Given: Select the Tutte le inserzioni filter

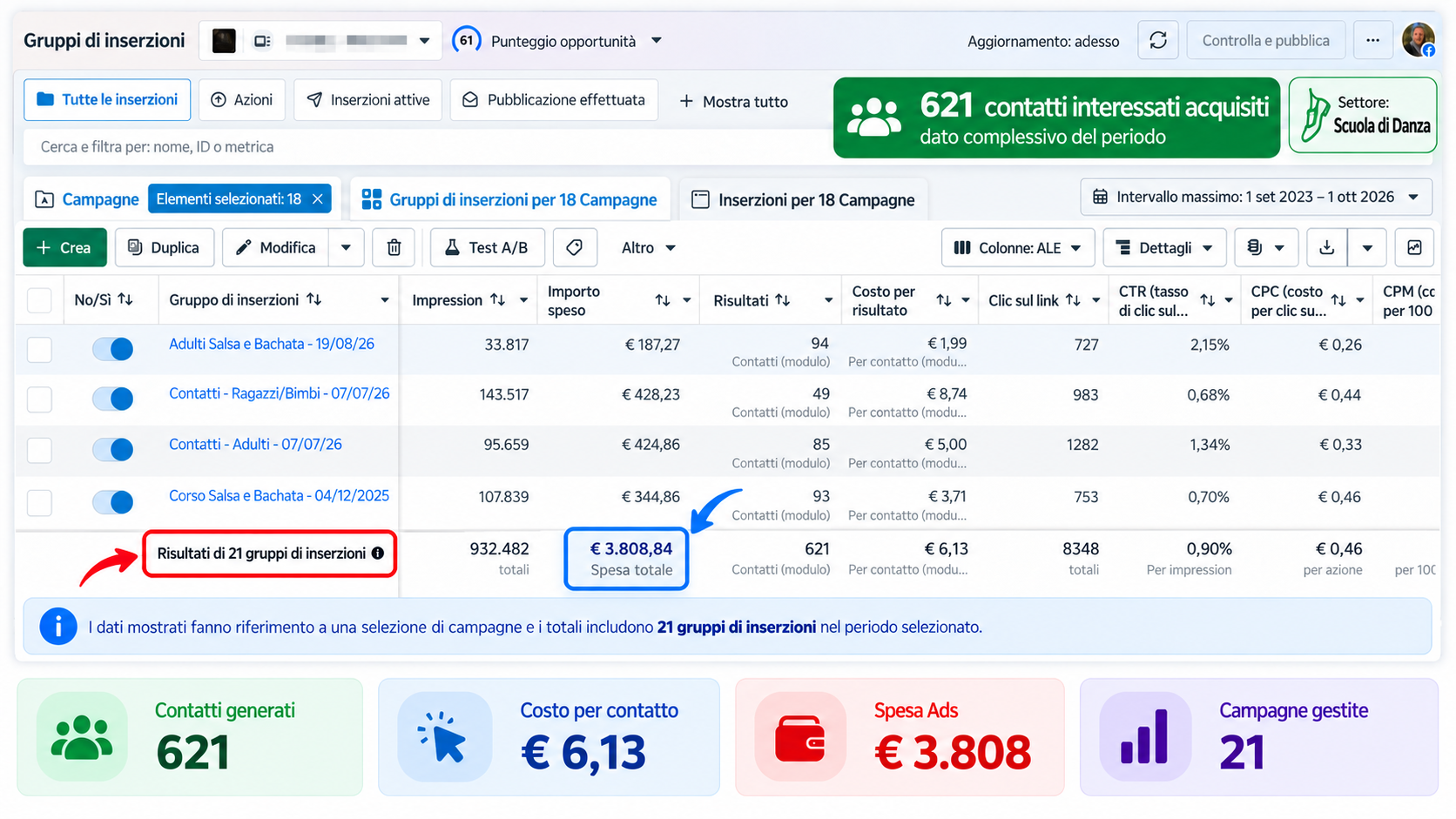Looking at the screenshot, I should coord(107,100).
